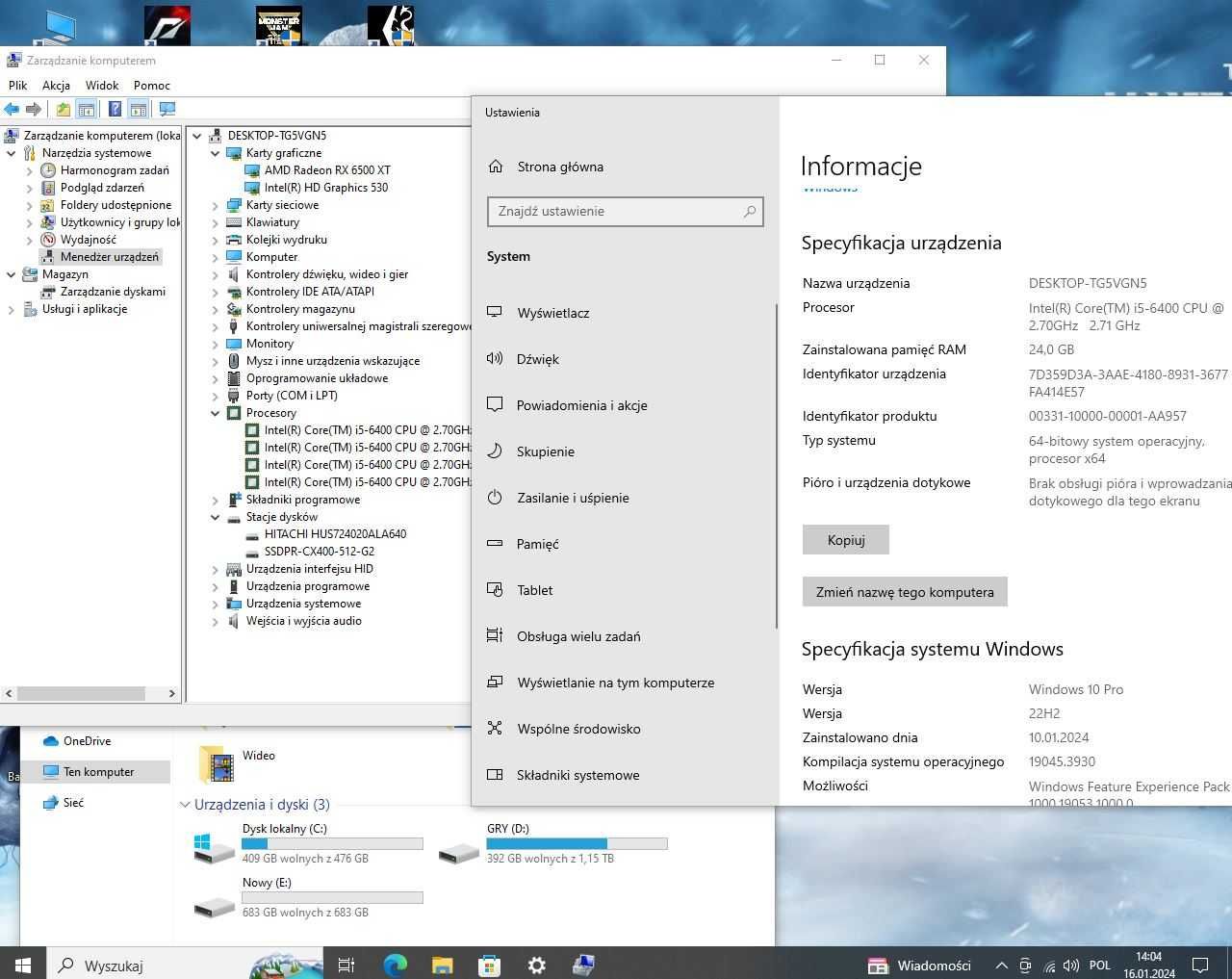Collapse Urządzenia i dyski group in Explorer
The height and width of the screenshot is (979, 1232).
185,805
